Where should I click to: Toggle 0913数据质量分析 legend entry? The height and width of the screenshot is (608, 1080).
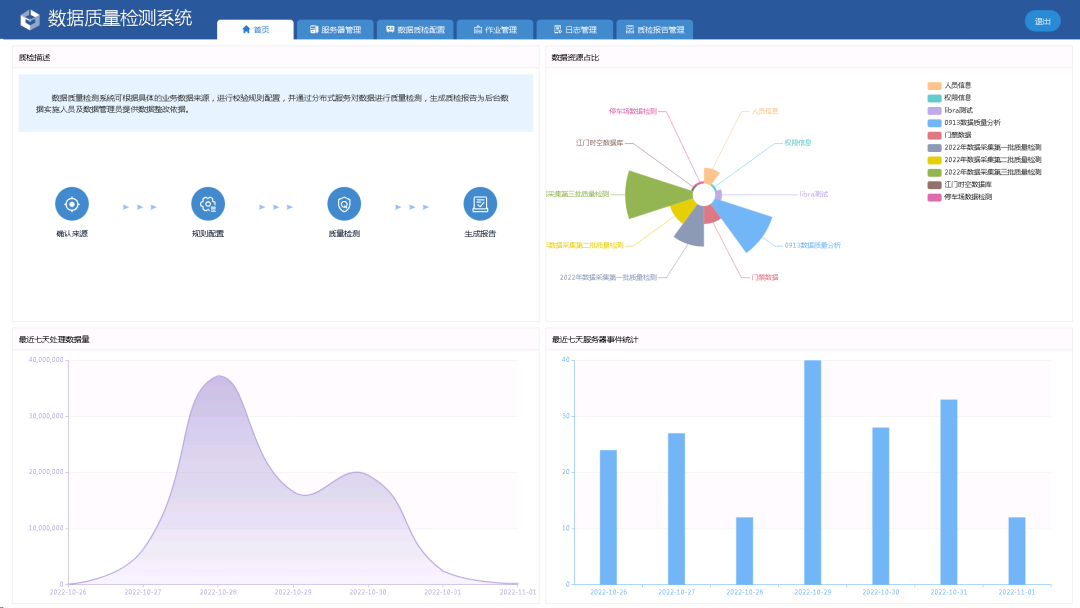tap(972, 122)
